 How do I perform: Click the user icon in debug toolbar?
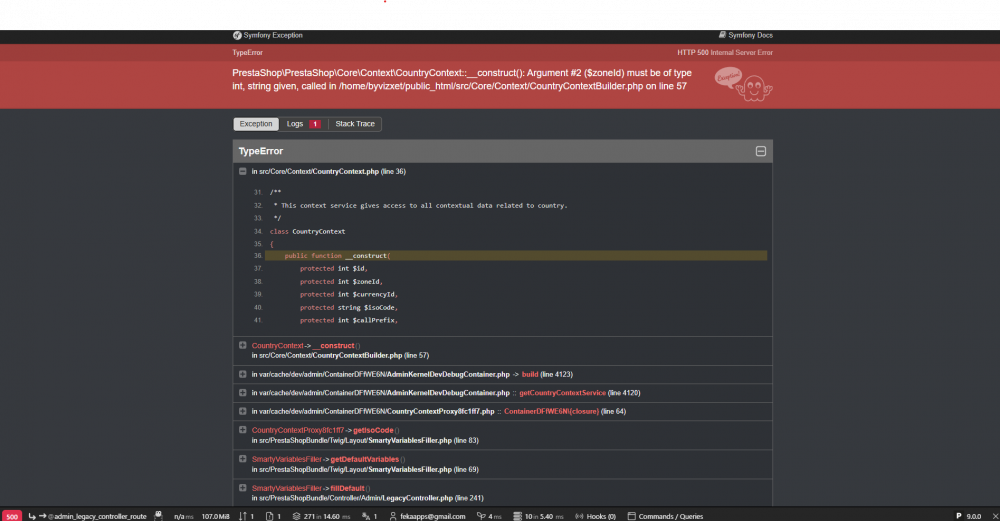tap(393, 516)
